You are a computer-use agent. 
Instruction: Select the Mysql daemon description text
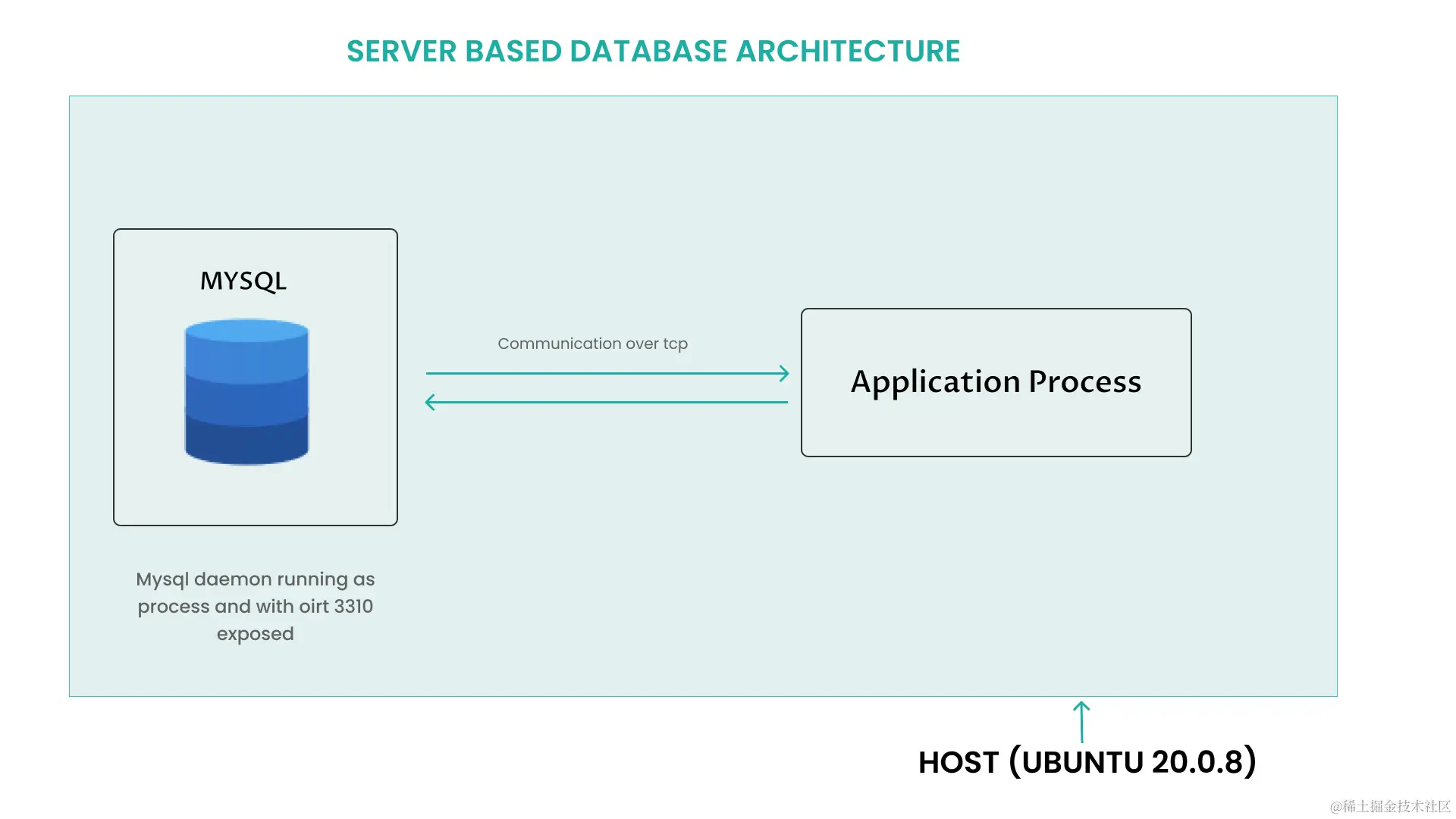(x=255, y=606)
